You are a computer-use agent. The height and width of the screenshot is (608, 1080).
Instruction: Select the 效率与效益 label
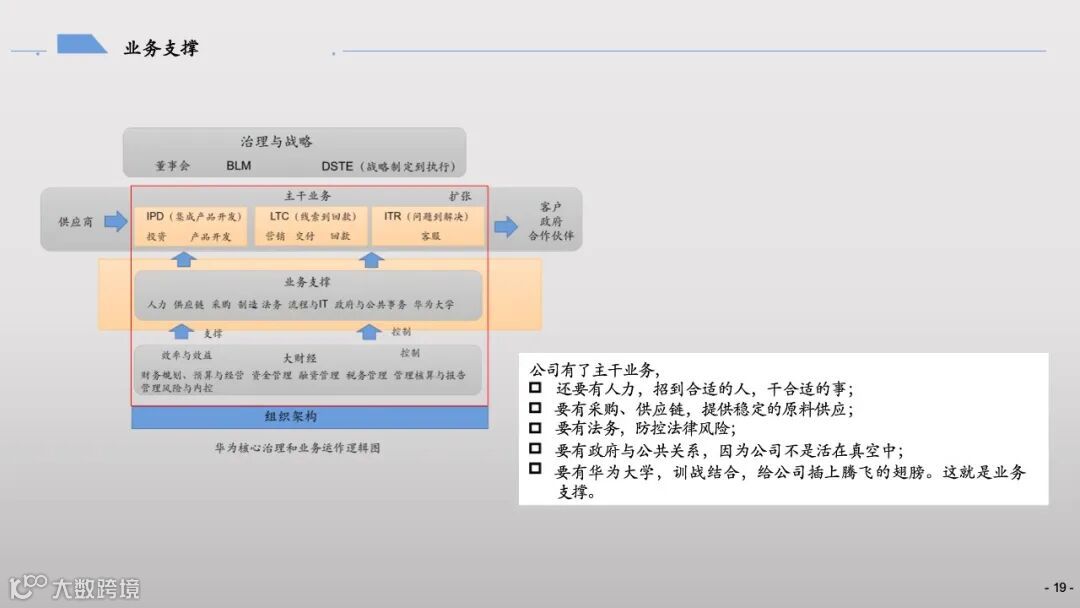(x=187, y=355)
